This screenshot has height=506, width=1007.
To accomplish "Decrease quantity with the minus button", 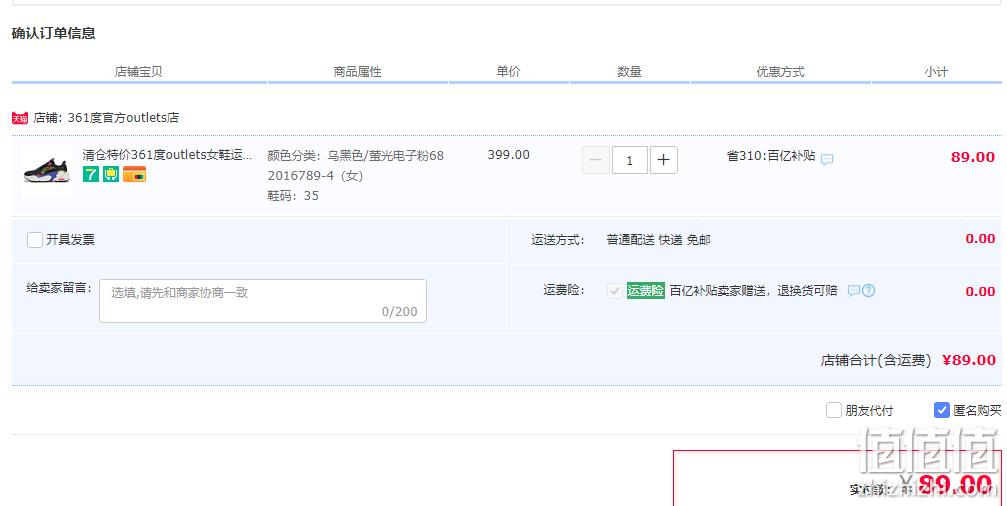I will [x=595, y=161].
